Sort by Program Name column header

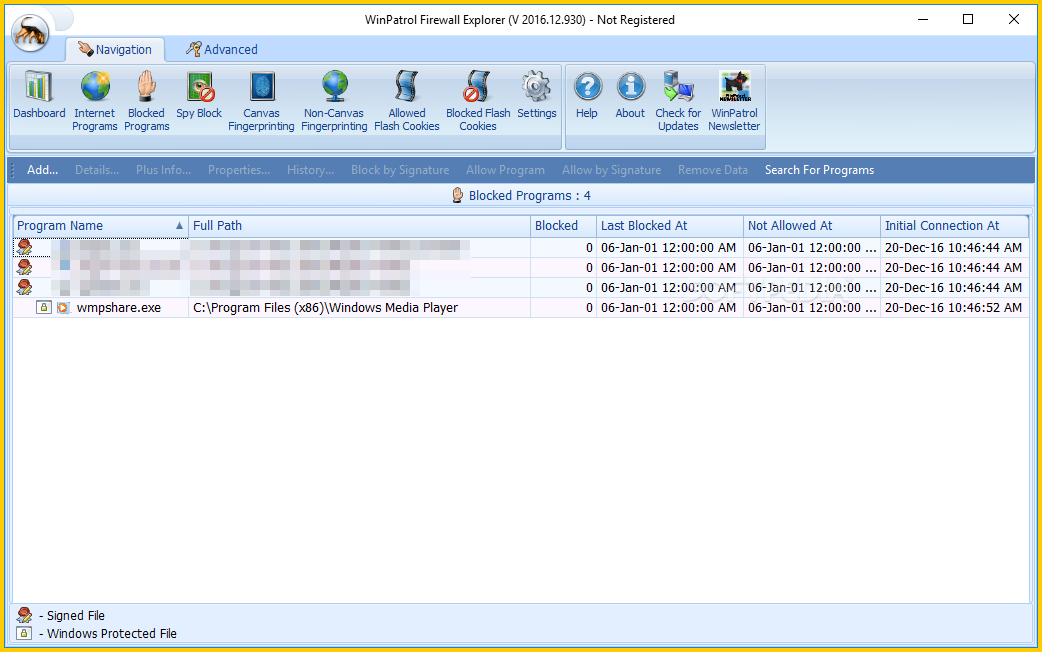pyautogui.click(x=100, y=226)
